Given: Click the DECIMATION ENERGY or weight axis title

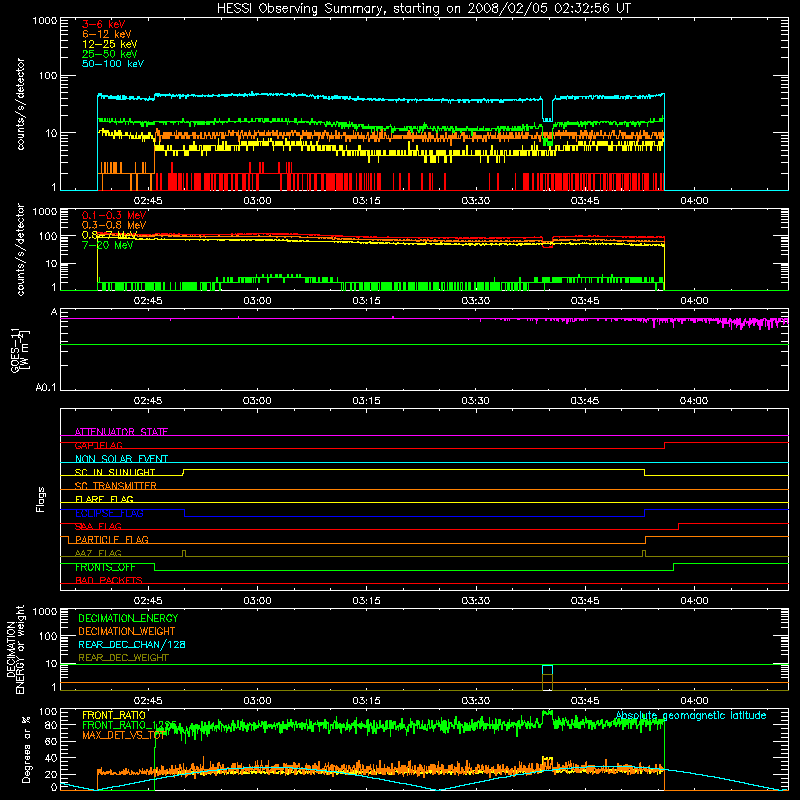Looking at the screenshot, I should 15,650.
